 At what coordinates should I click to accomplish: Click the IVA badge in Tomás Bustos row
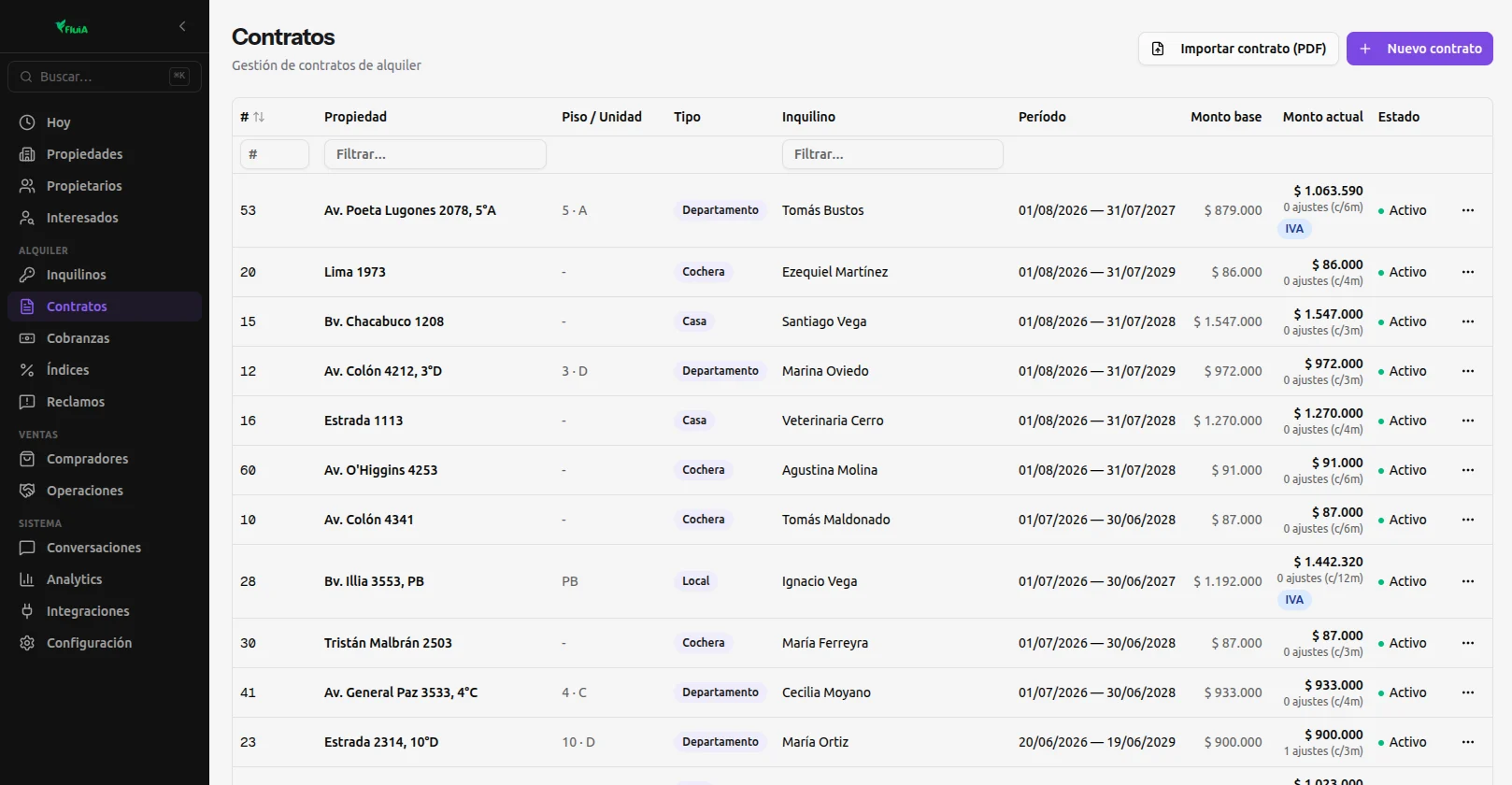(x=1294, y=229)
